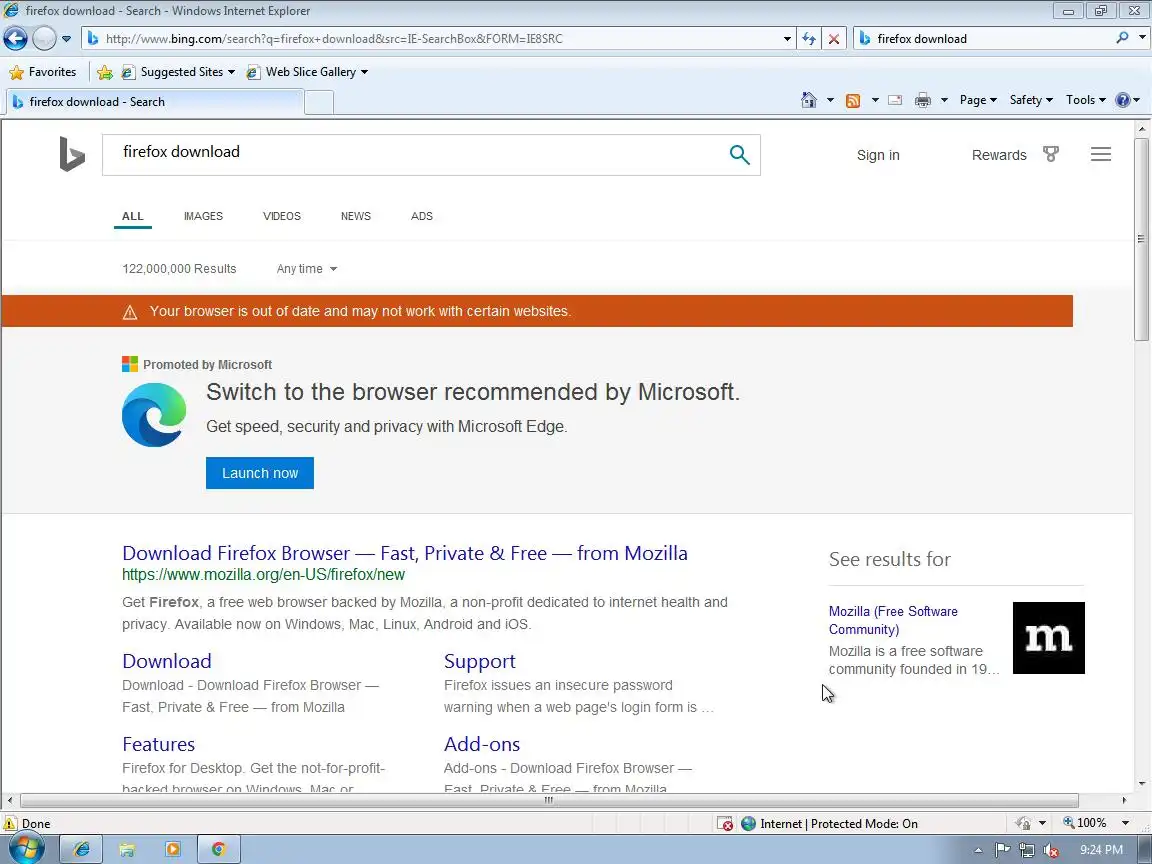Switch to the VIDEOS results tab
This screenshot has height=864, width=1152.
pos(282,216)
